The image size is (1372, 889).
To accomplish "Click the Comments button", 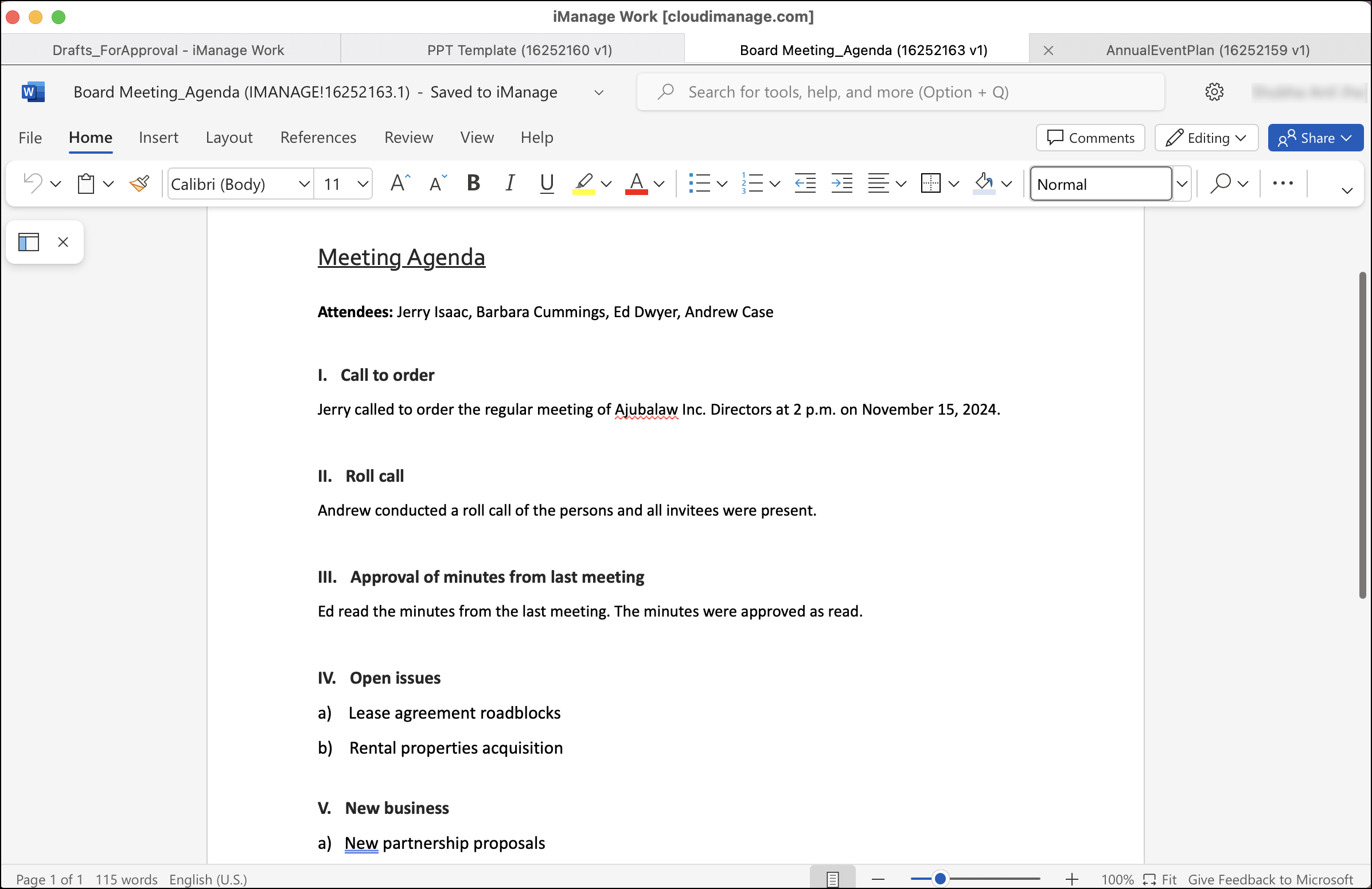I will (x=1090, y=138).
